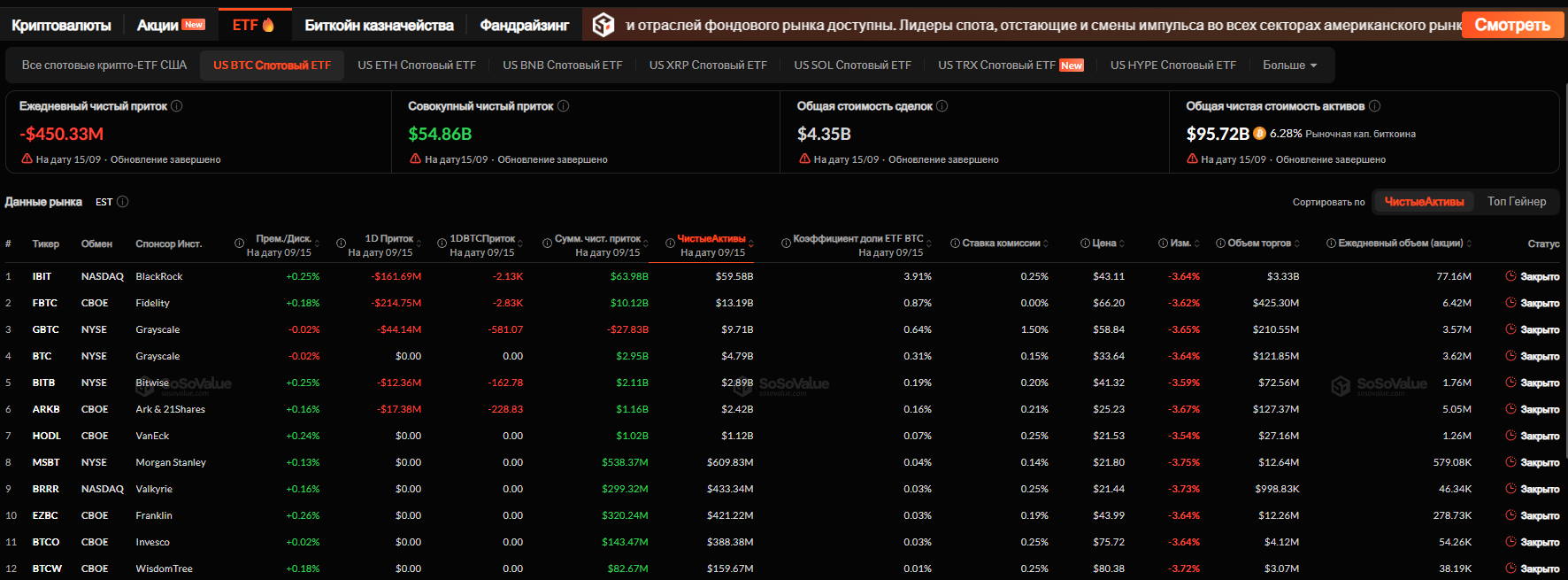Toggle sort arrows on Изм. column
Viewport: 1568px width, 580px height.
click(1197, 244)
